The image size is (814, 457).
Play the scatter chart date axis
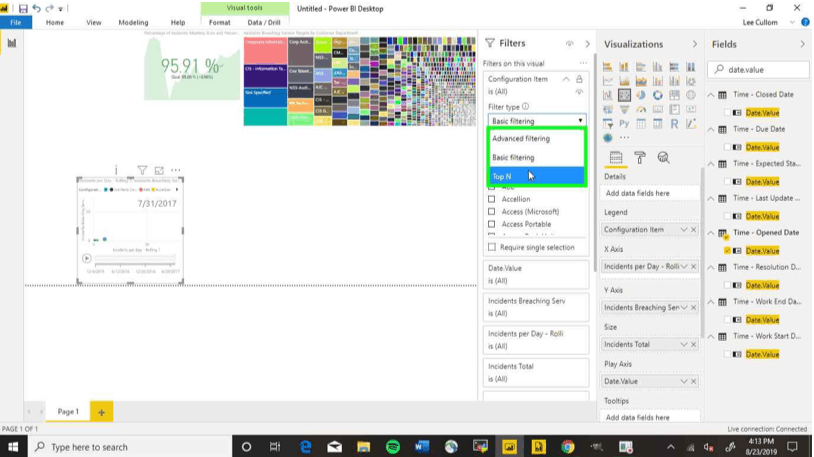87,258
